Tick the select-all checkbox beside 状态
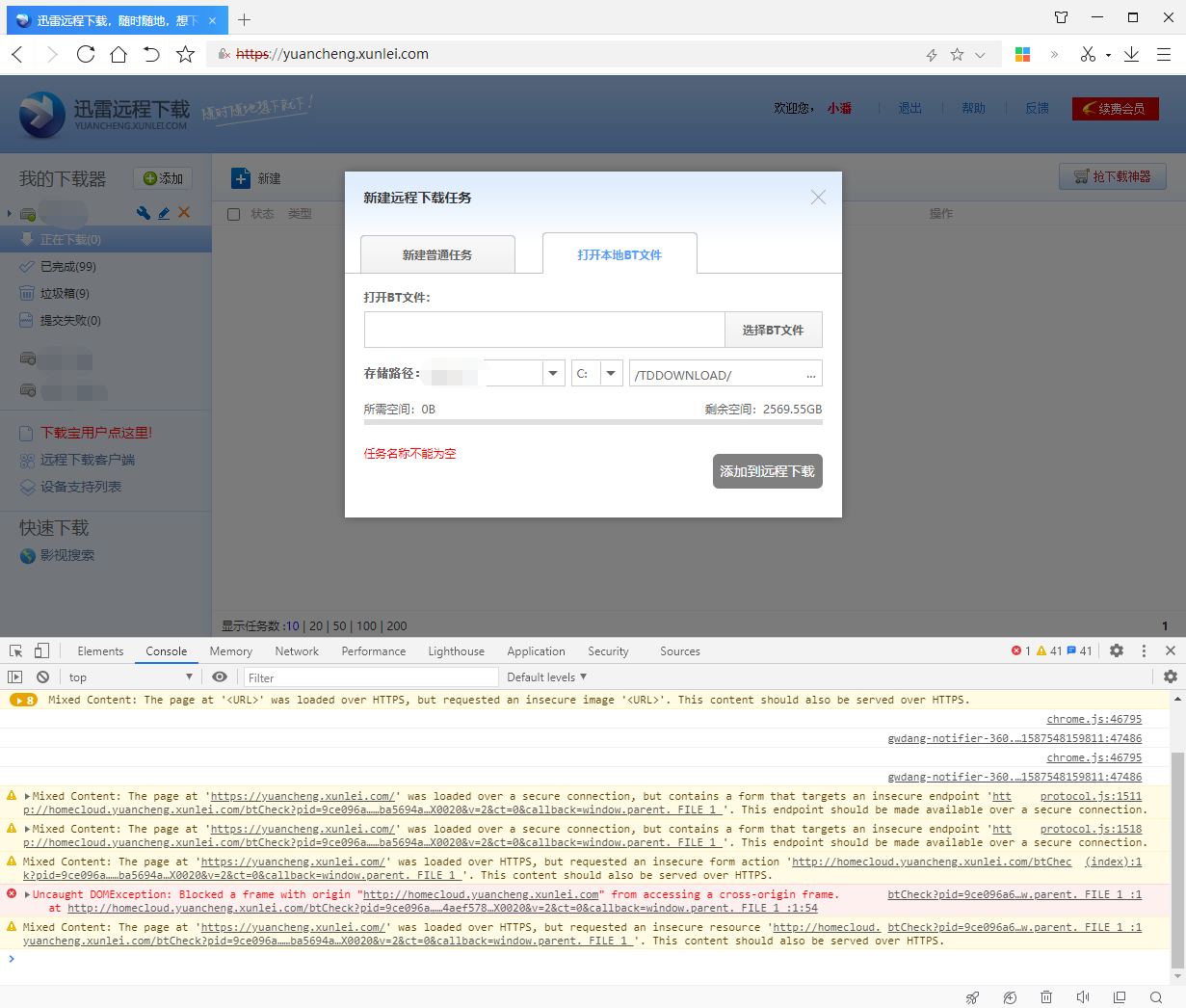This screenshot has width=1186, height=1008. click(233, 214)
